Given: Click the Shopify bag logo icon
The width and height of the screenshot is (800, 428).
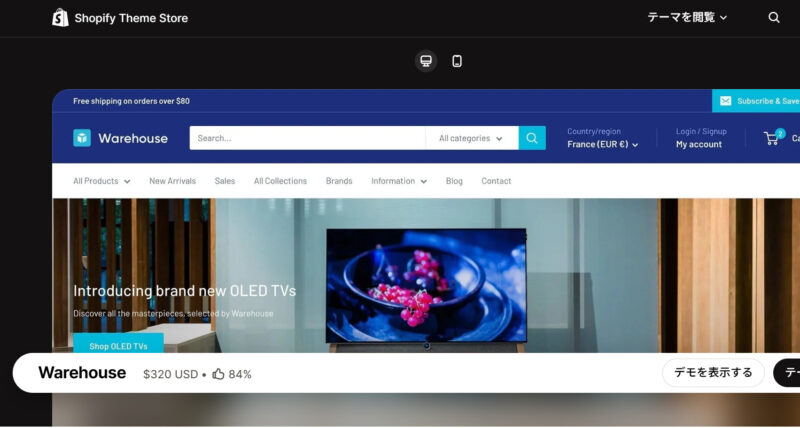Looking at the screenshot, I should pyautogui.click(x=60, y=18).
